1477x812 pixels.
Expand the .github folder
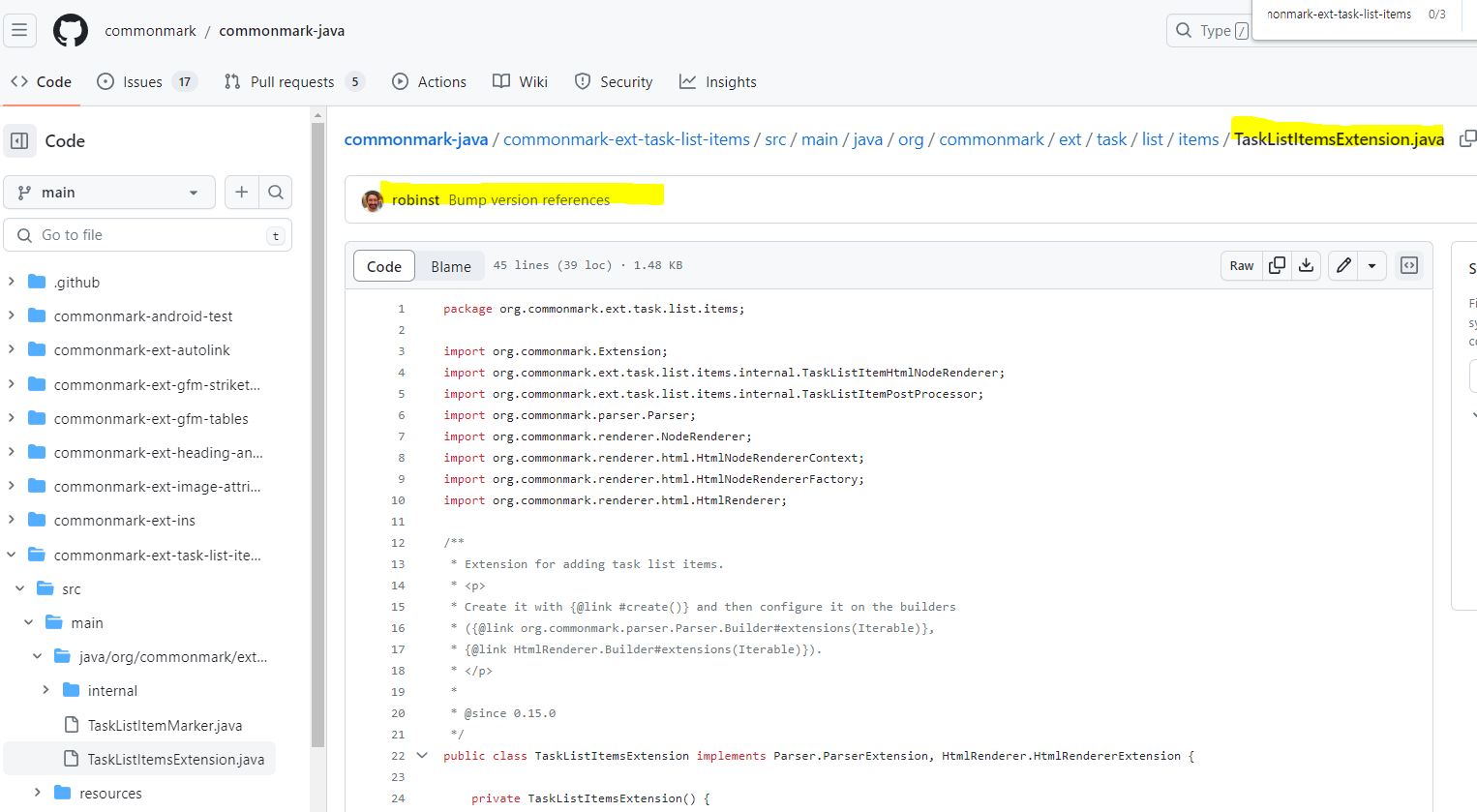click(12, 282)
